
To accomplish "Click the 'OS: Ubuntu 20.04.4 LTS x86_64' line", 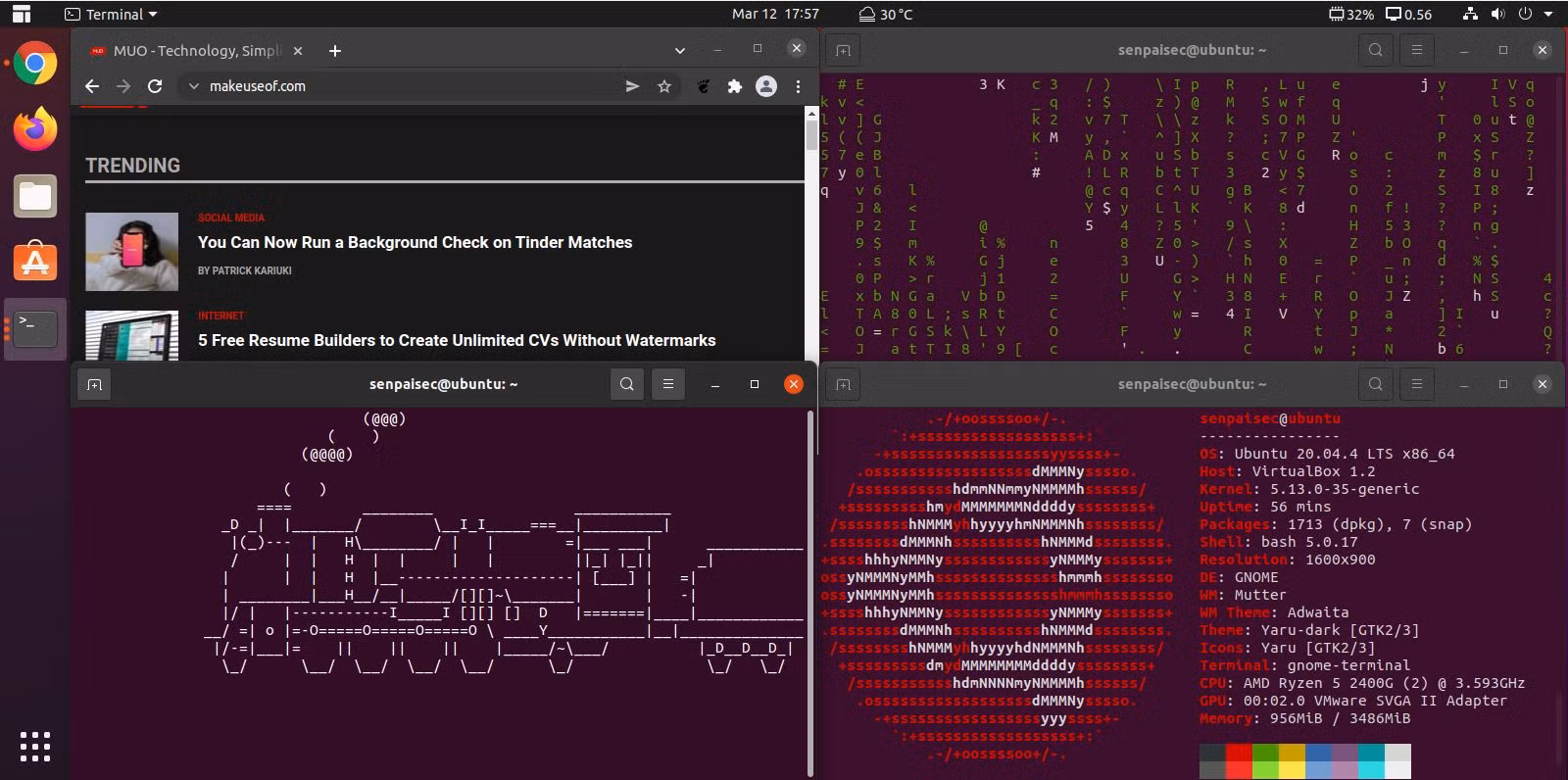I will click(x=1327, y=454).
